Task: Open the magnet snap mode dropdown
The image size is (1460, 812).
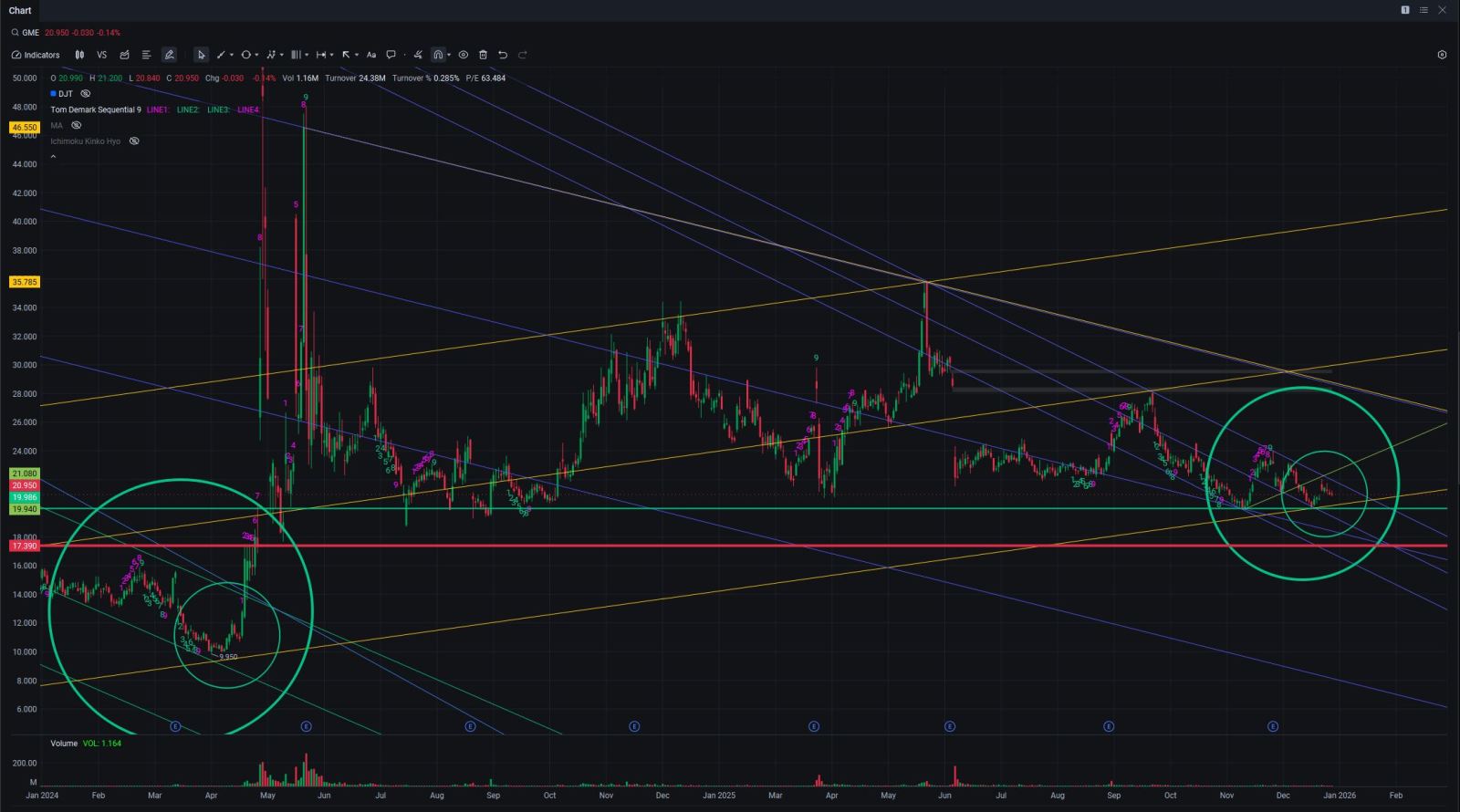Action: (x=449, y=55)
